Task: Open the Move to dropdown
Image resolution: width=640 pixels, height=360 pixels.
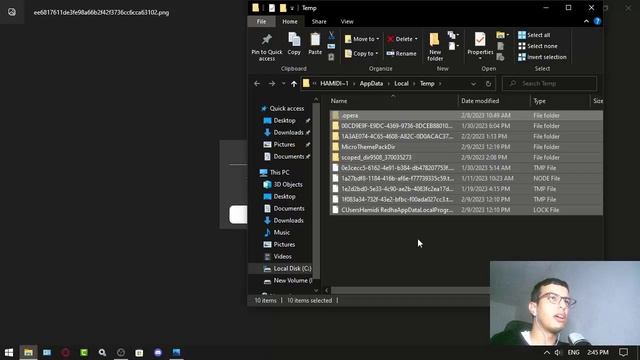Action: tap(362, 39)
